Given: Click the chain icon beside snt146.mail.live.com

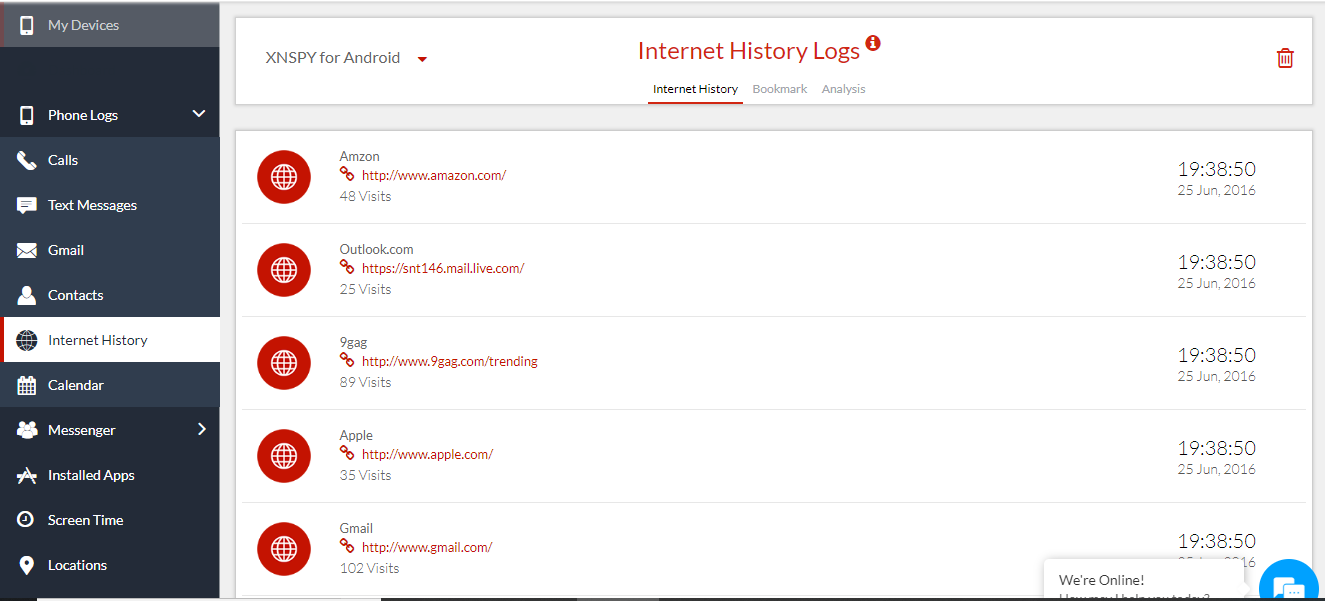Looking at the screenshot, I should [347, 267].
